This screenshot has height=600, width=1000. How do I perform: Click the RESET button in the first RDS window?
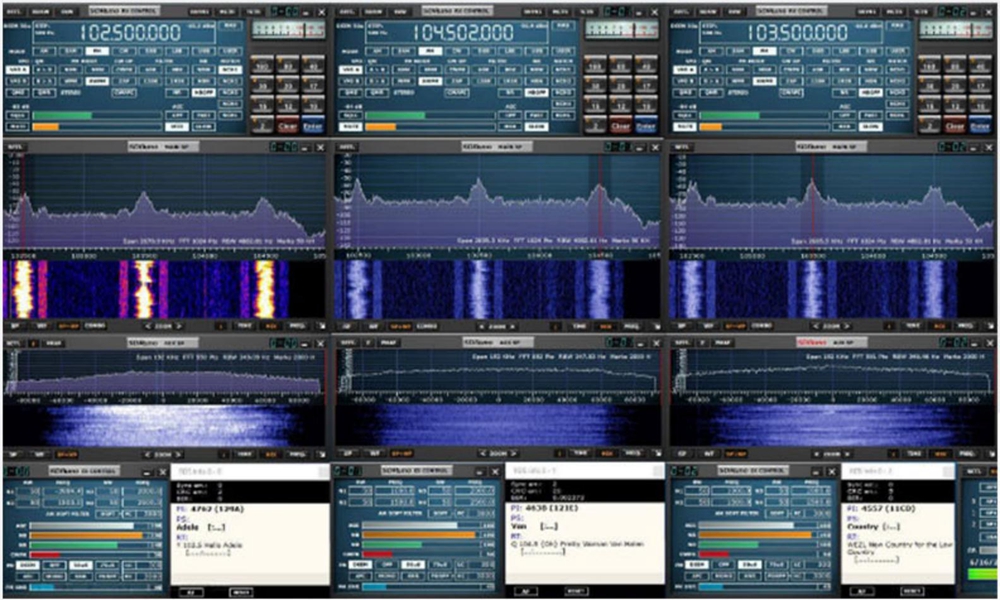[x=240, y=592]
